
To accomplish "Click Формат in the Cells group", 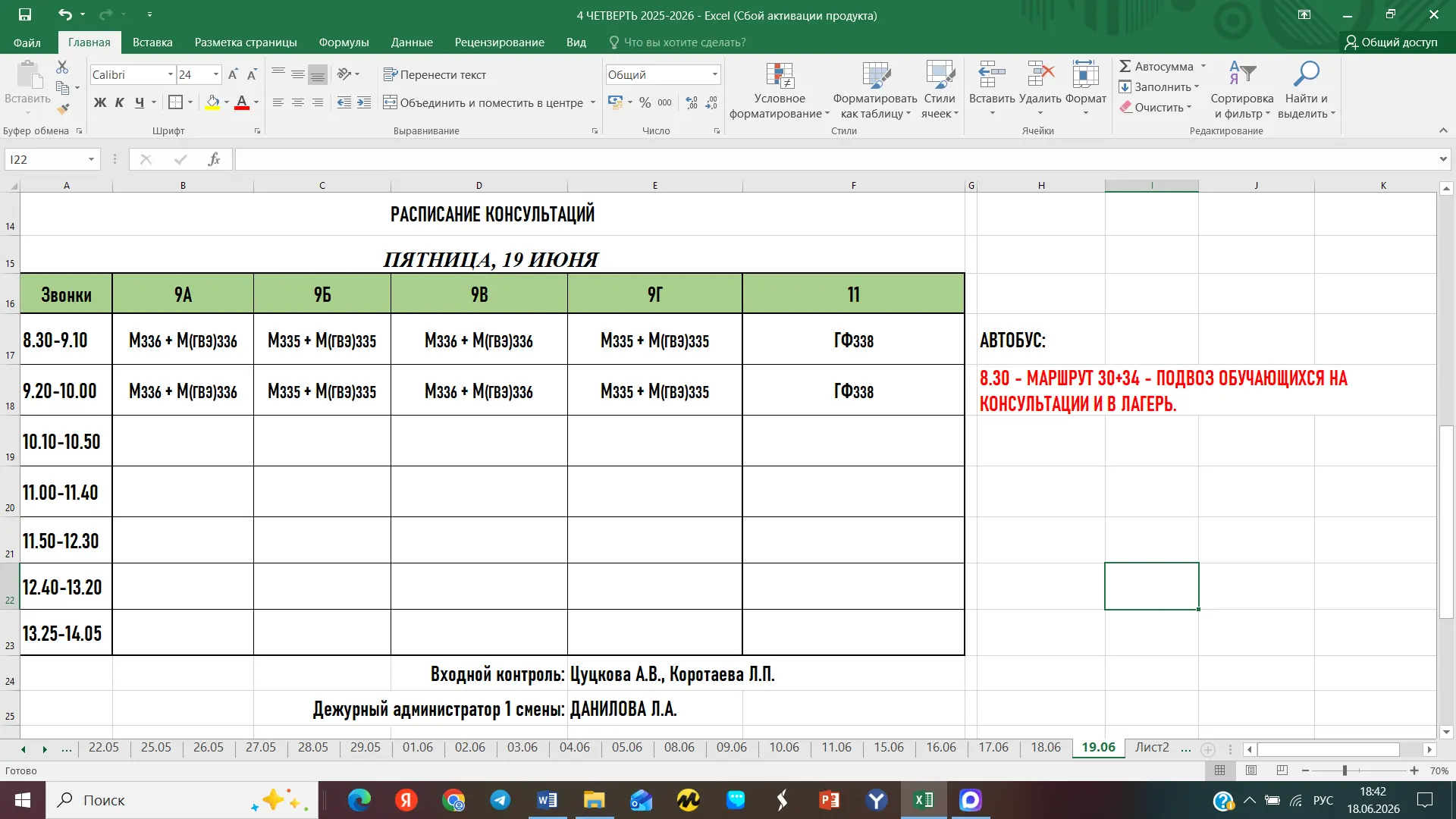I will coord(1086,88).
